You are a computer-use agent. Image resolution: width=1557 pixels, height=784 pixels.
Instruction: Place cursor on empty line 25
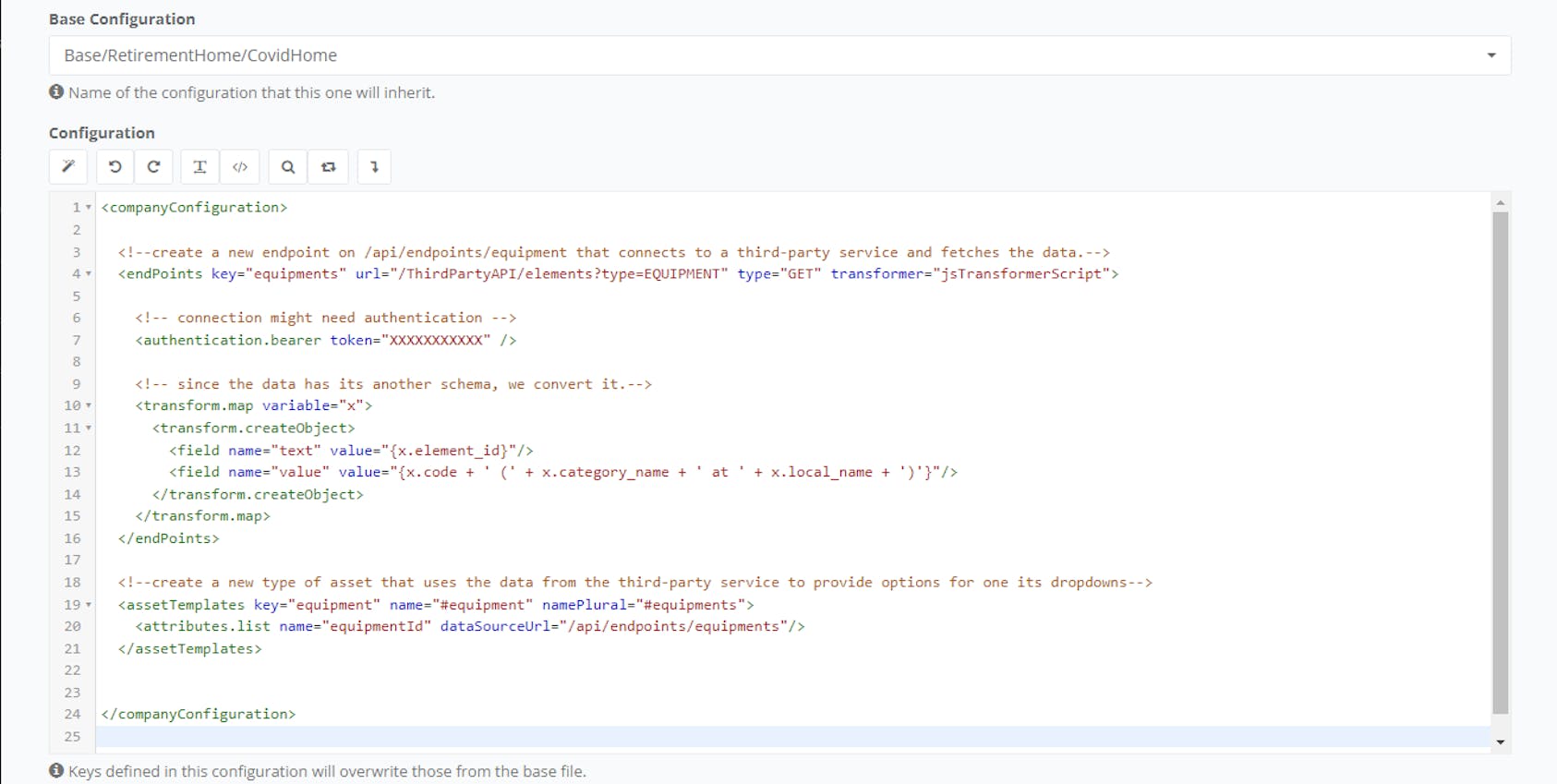point(792,737)
